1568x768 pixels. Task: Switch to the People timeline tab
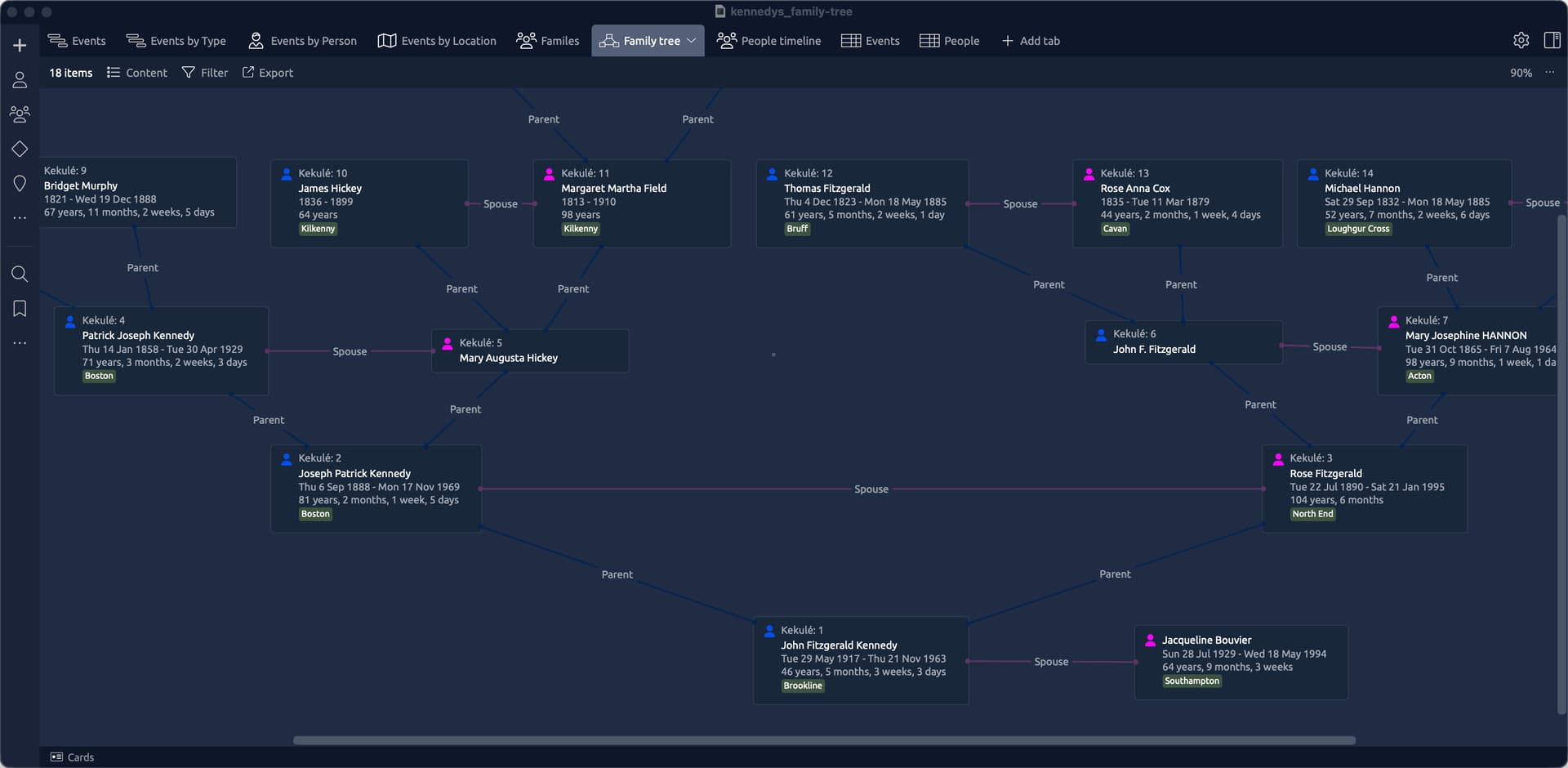[x=768, y=41]
